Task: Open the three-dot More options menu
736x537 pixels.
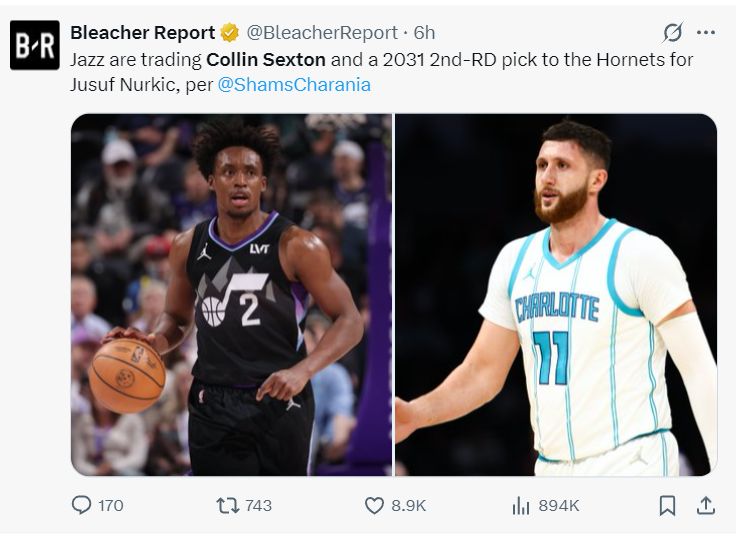Action: (706, 32)
